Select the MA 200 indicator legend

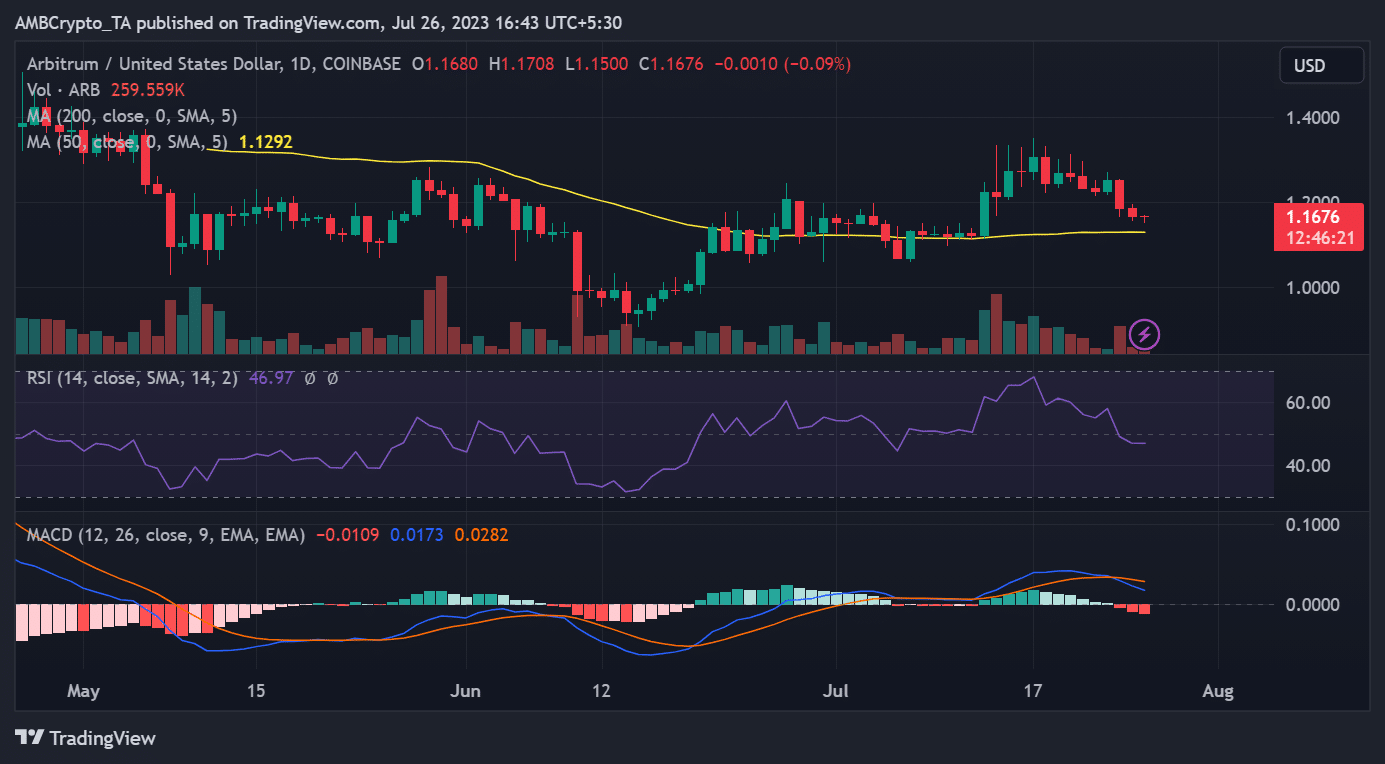tap(132, 116)
